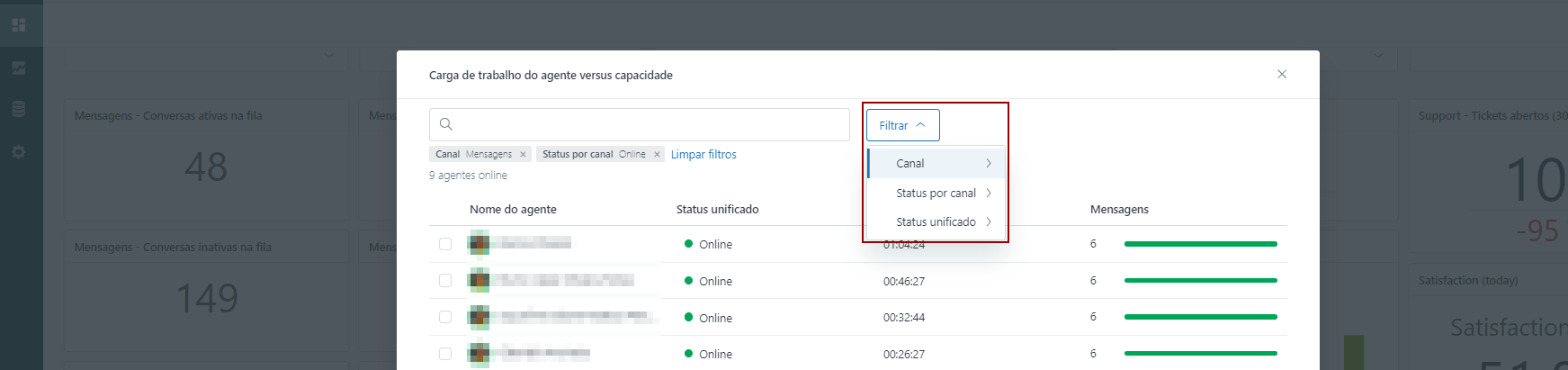The height and width of the screenshot is (370, 1568).
Task: Expand the Status unificado filter option
Action: pyautogui.click(x=936, y=222)
